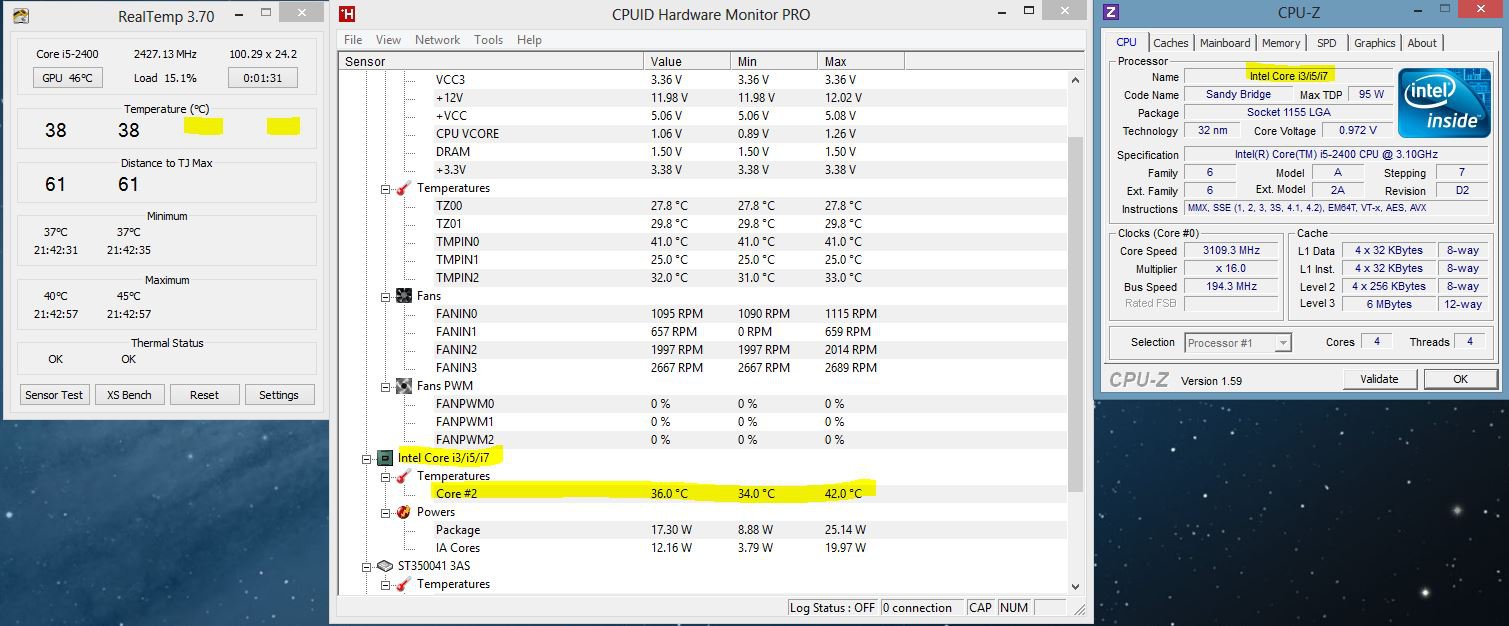Click the Temperatures thermometer icon under TZ00 group

tap(401, 188)
